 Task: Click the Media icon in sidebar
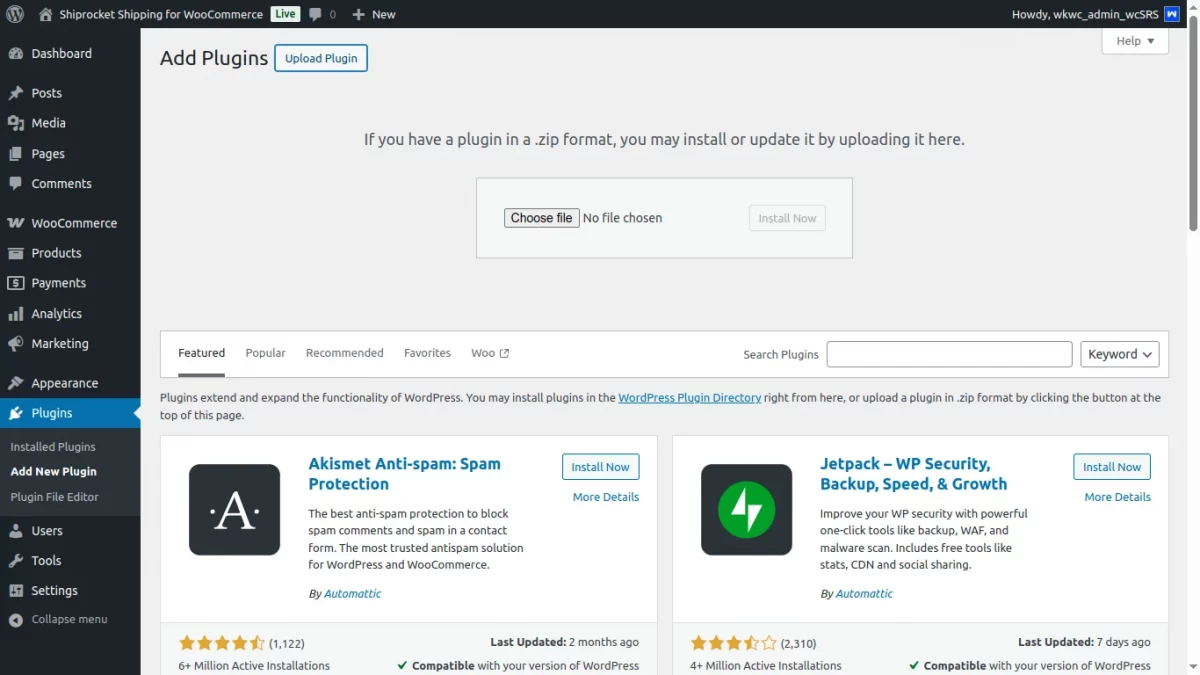(16, 123)
